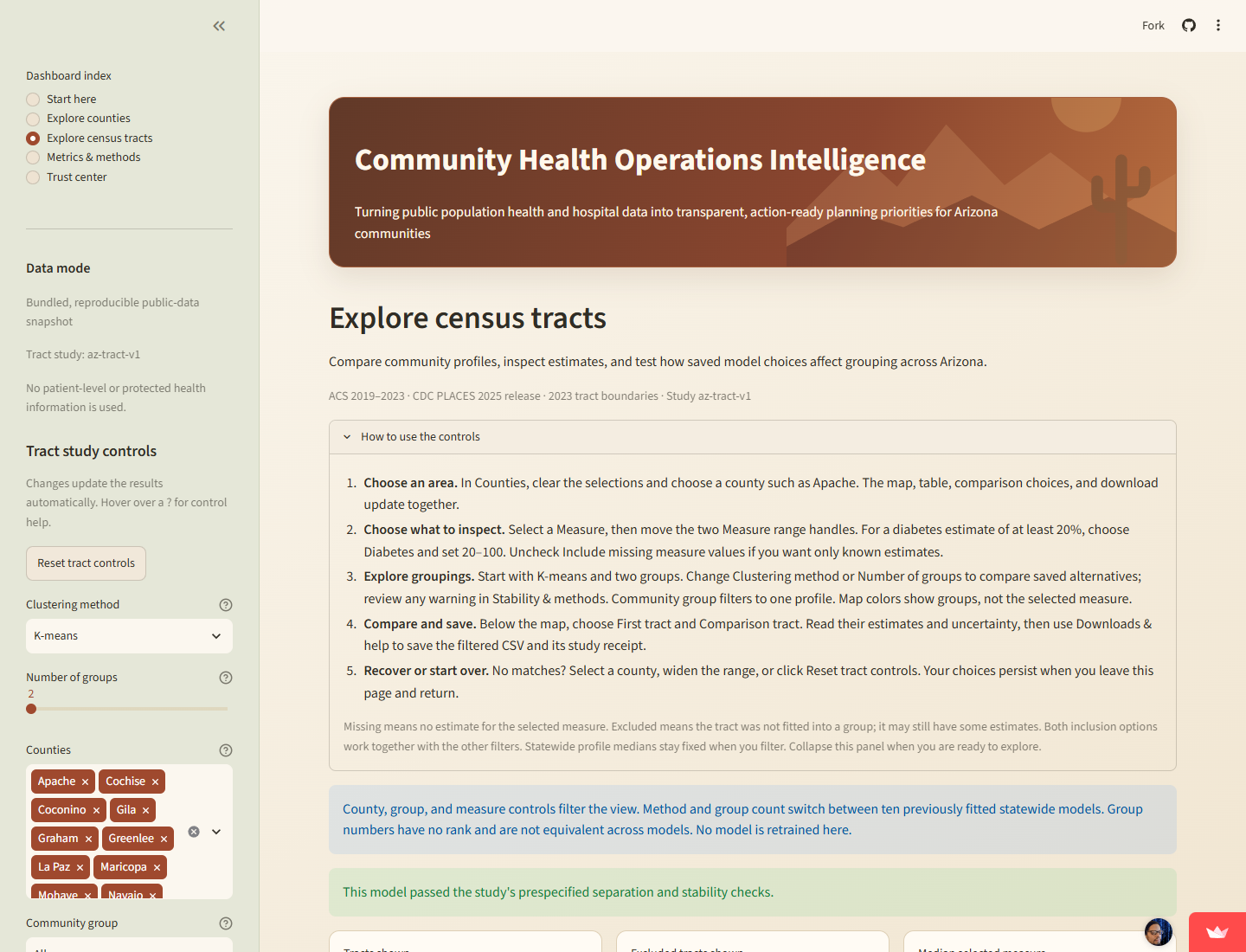The width and height of the screenshot is (1246, 952).
Task: Select the Explore counties page
Action: click(79, 119)
